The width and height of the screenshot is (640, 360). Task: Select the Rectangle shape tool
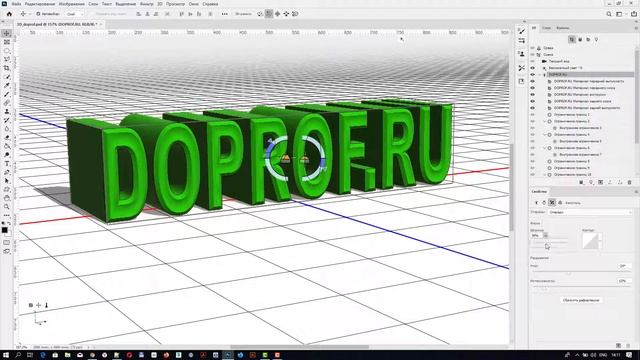click(x=7, y=189)
